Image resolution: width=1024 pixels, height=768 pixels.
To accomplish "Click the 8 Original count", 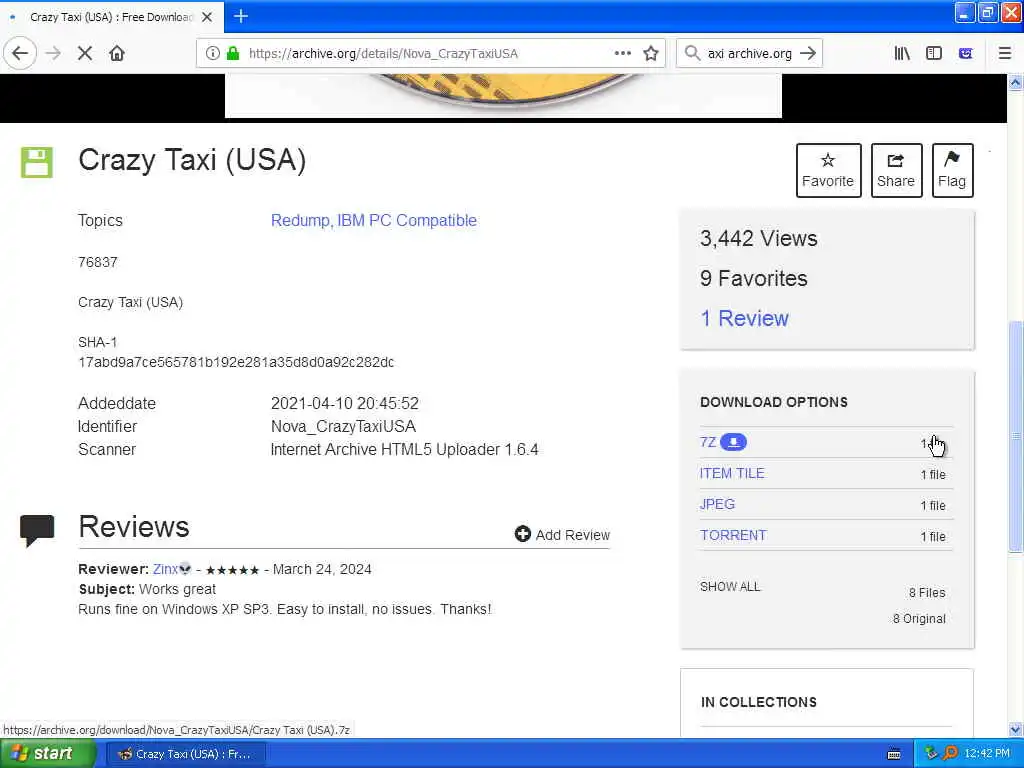I will tap(920, 619).
